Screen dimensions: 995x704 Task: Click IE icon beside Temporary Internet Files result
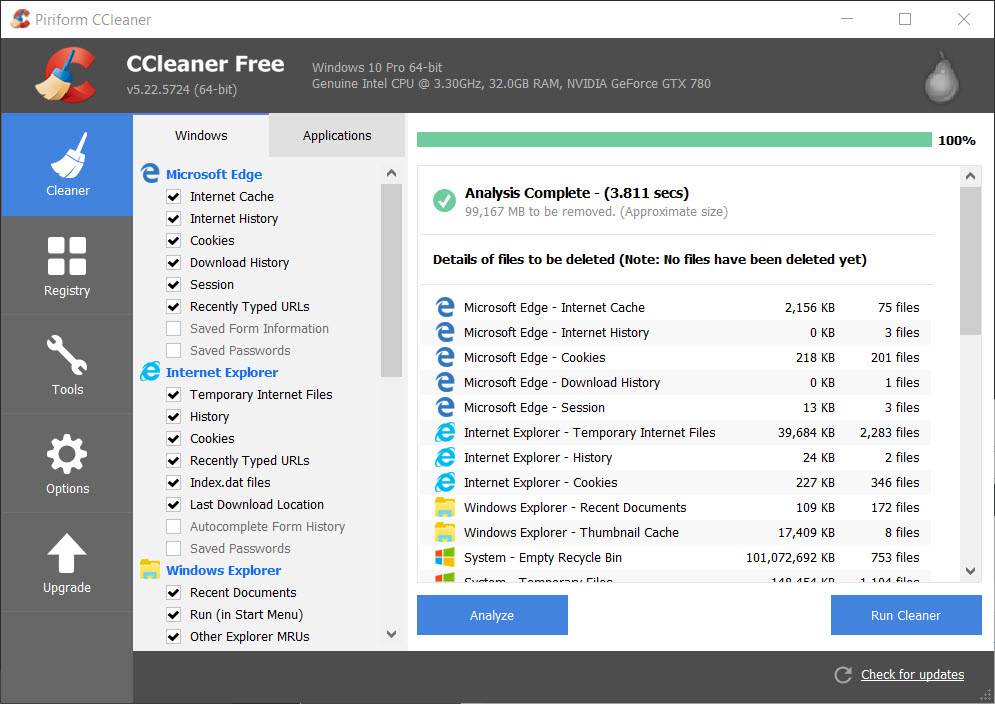(445, 432)
